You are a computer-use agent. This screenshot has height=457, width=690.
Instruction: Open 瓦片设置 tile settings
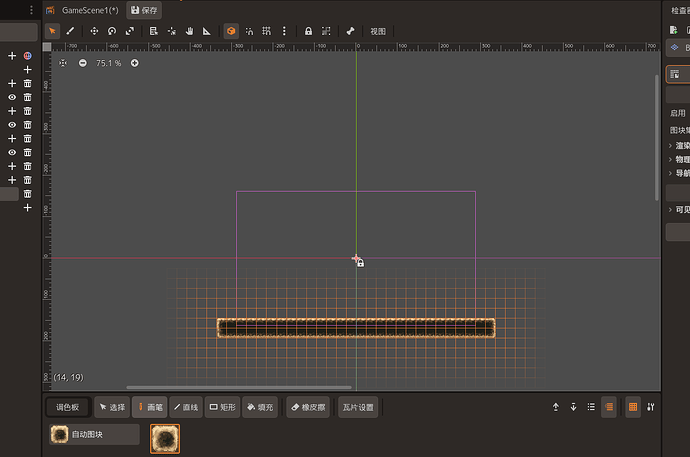(358, 407)
